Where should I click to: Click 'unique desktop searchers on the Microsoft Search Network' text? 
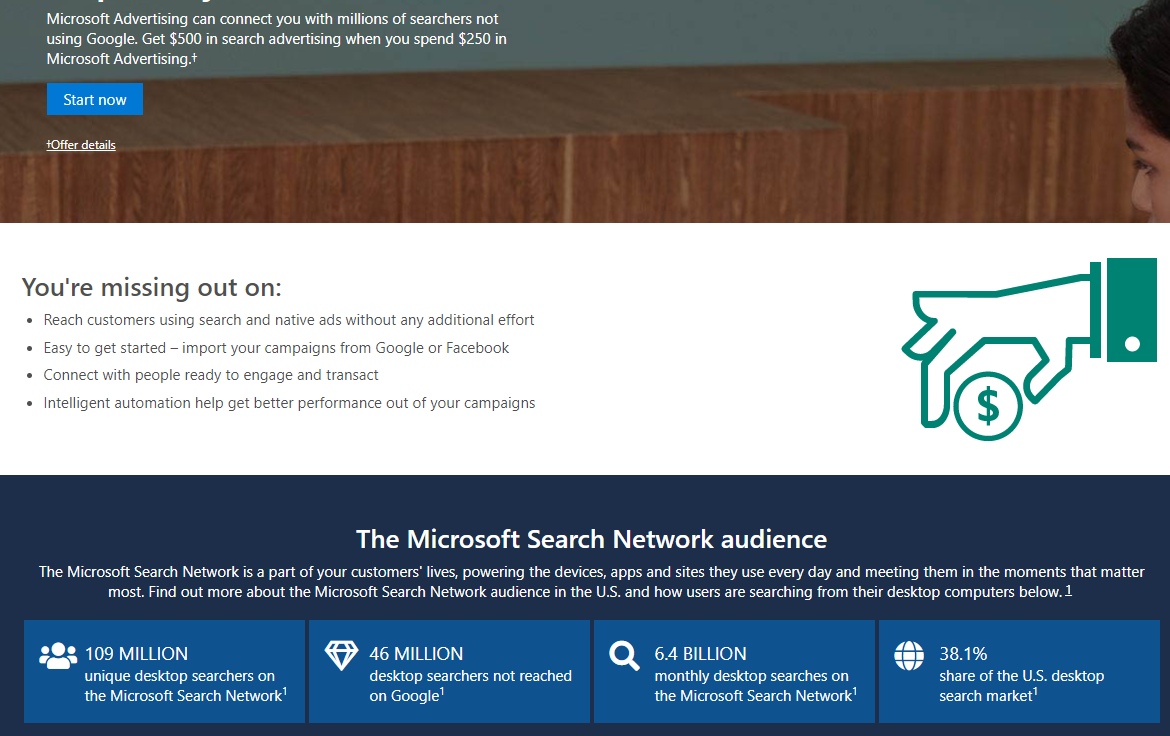click(x=185, y=686)
